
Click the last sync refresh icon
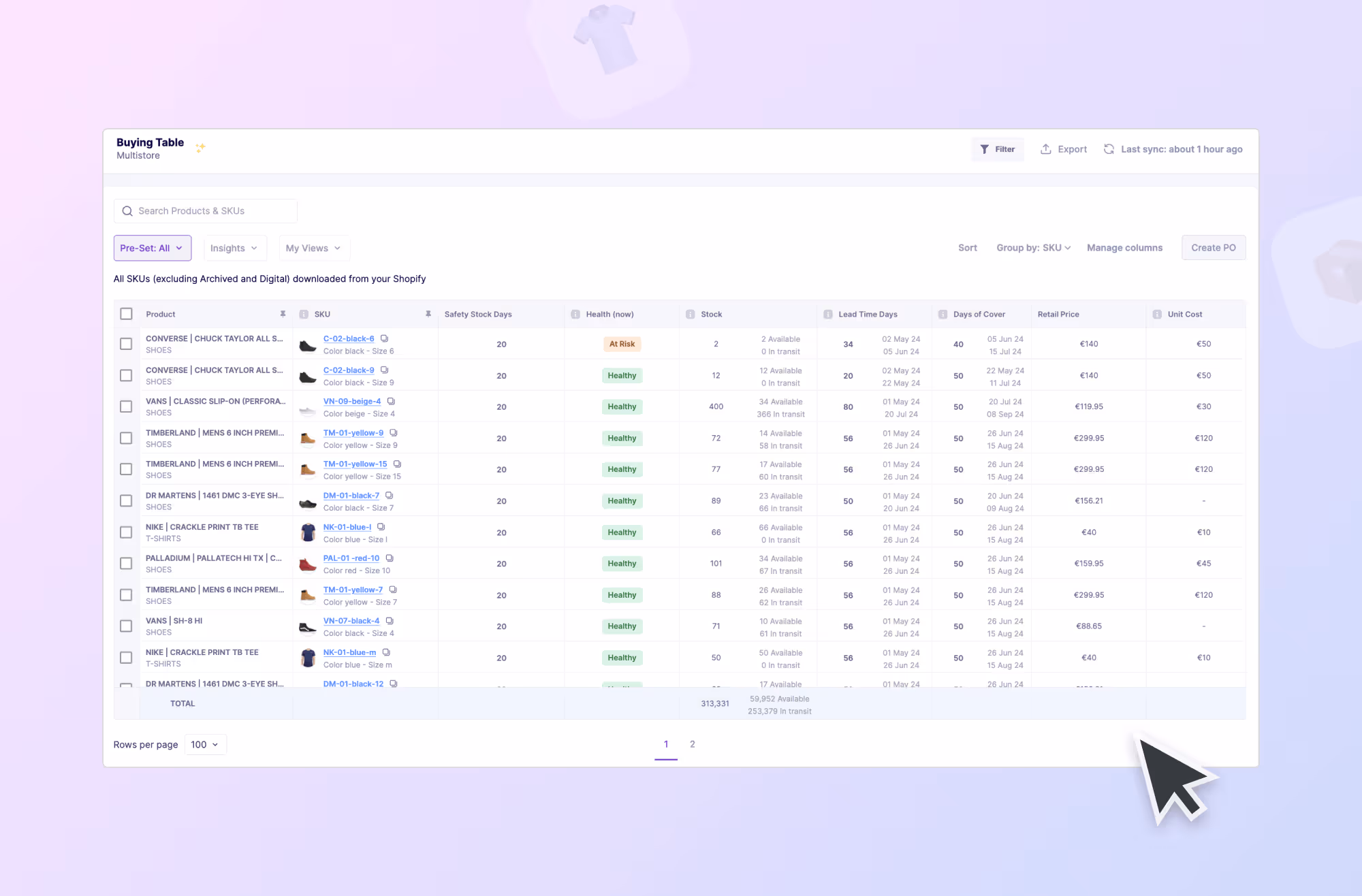pos(1109,149)
